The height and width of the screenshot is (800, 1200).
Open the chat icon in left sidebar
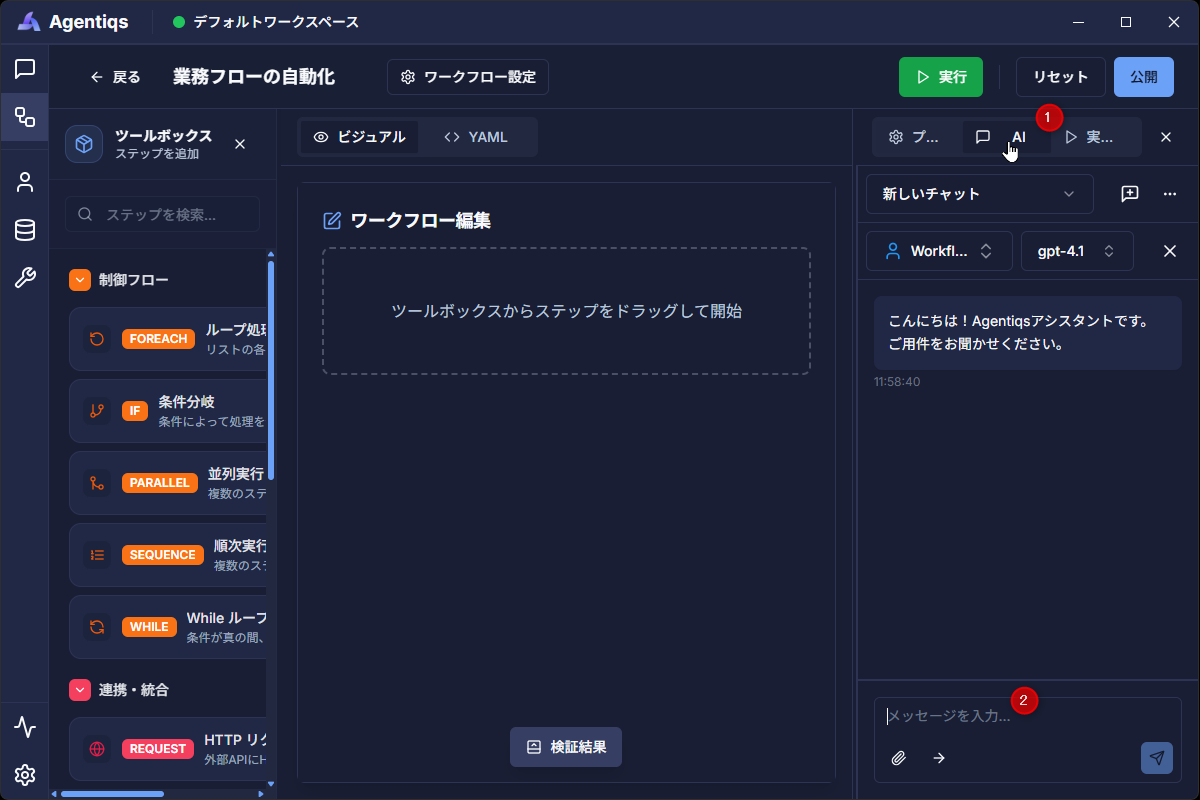[x=25, y=69]
